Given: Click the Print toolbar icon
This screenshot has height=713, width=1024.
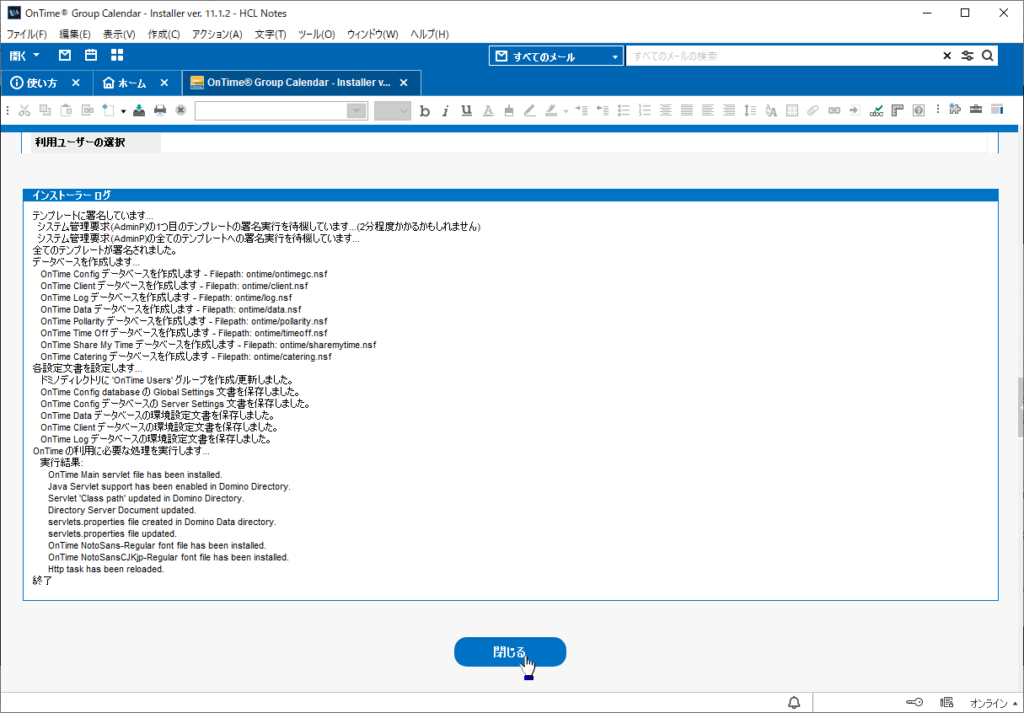Looking at the screenshot, I should point(160,110).
